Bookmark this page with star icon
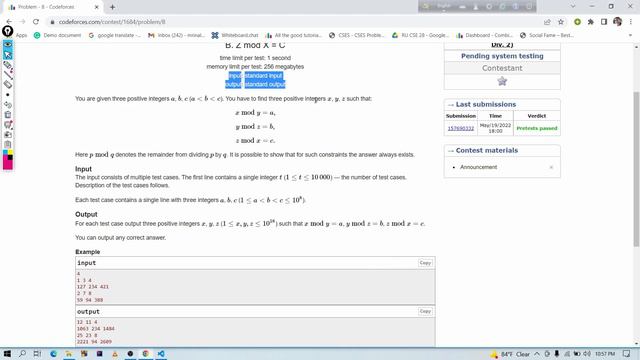This screenshot has width=640, height=360. [561, 22]
